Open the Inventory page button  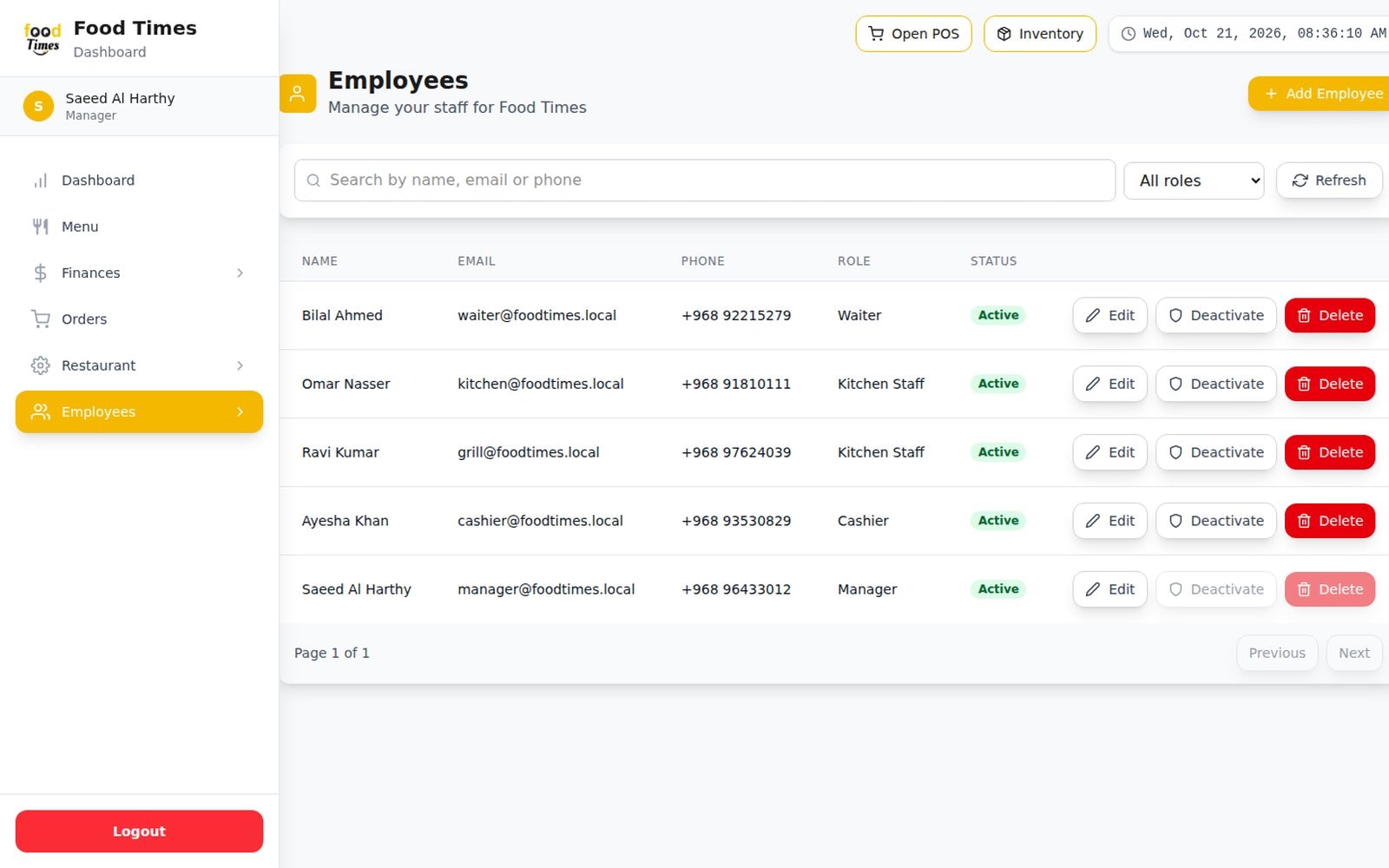1040,34
